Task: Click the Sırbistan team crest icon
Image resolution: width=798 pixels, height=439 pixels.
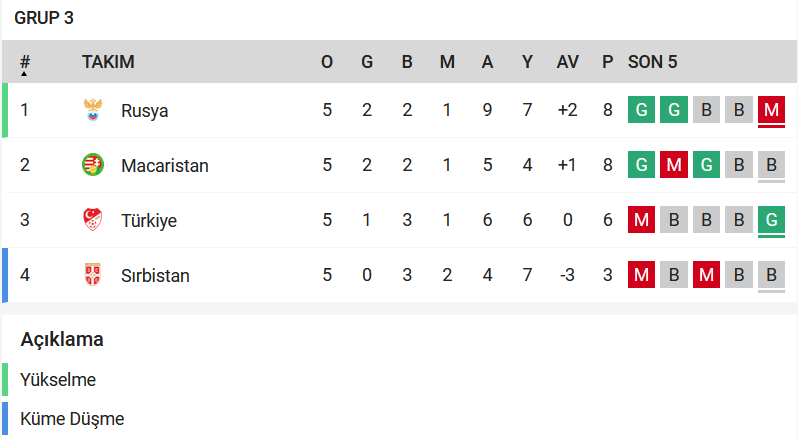Action: 93,275
